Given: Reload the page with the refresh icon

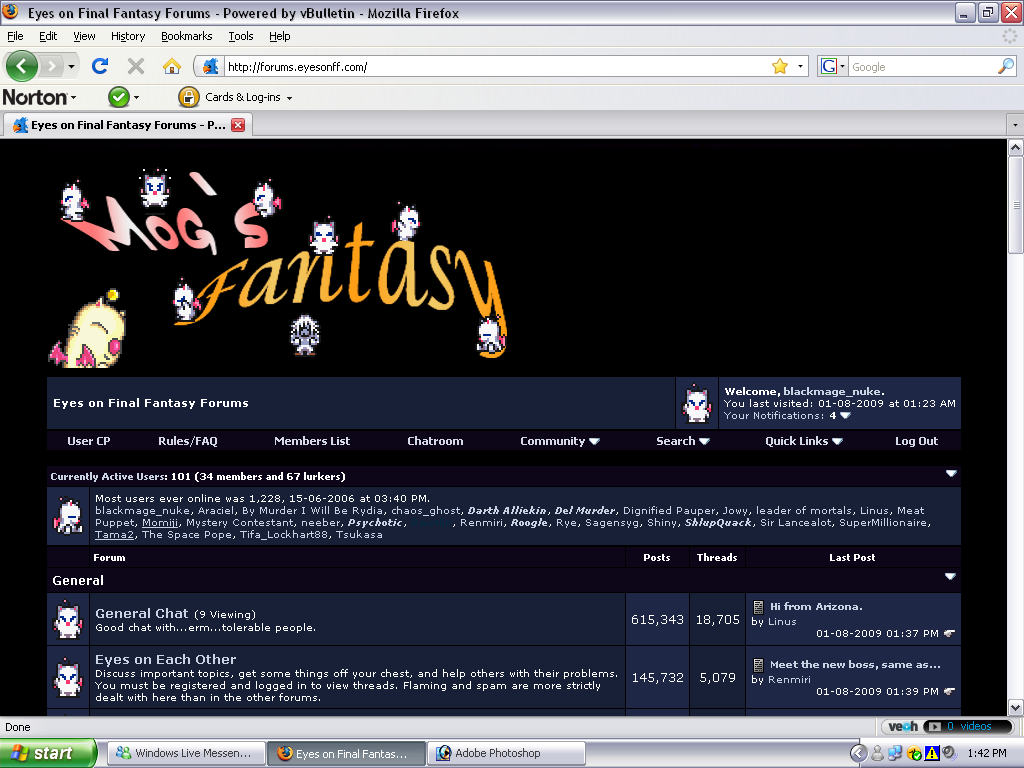Looking at the screenshot, I should point(100,66).
